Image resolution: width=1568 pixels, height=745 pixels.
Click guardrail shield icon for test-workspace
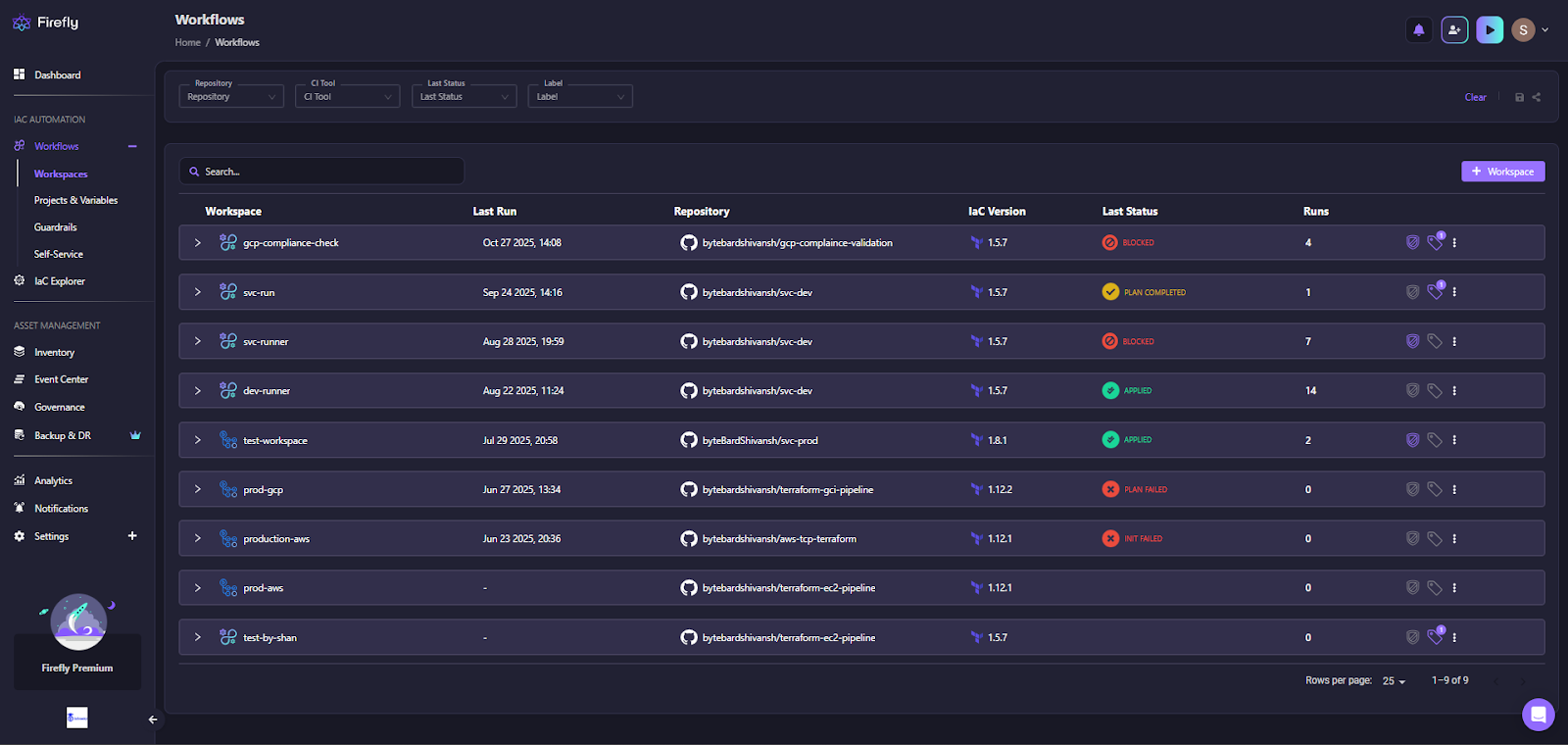tap(1412, 440)
